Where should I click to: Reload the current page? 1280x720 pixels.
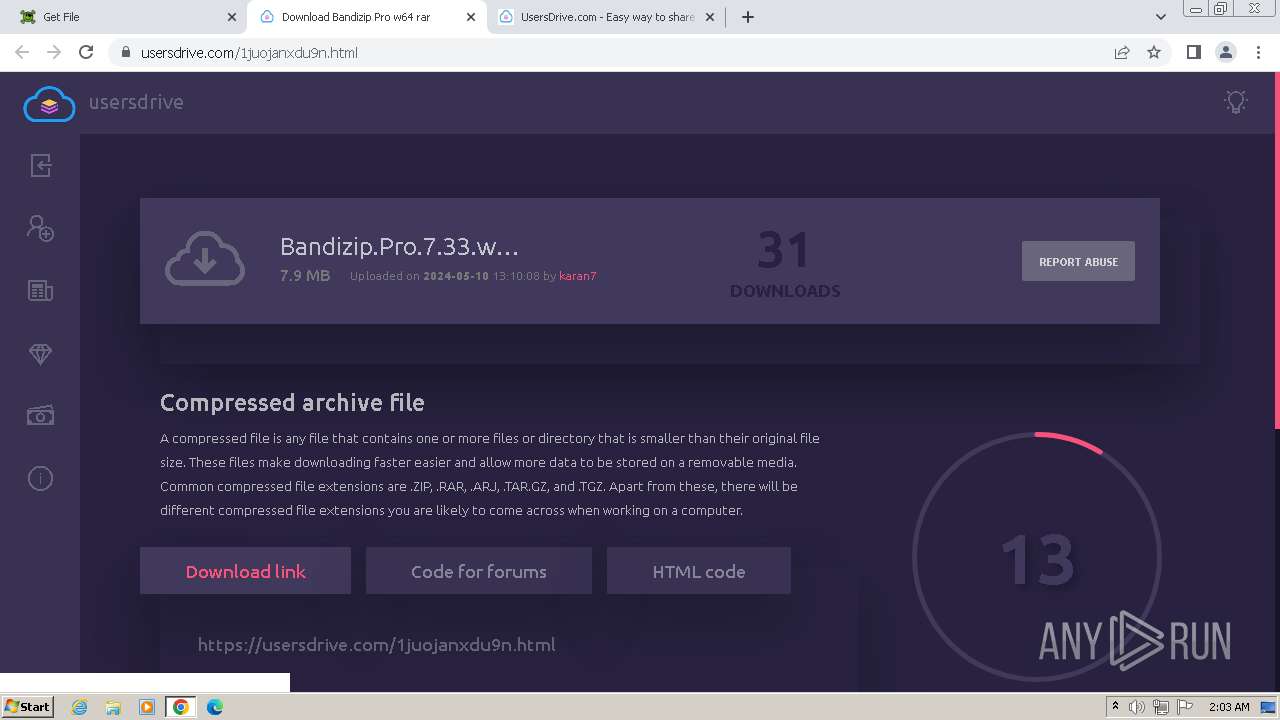(86, 52)
